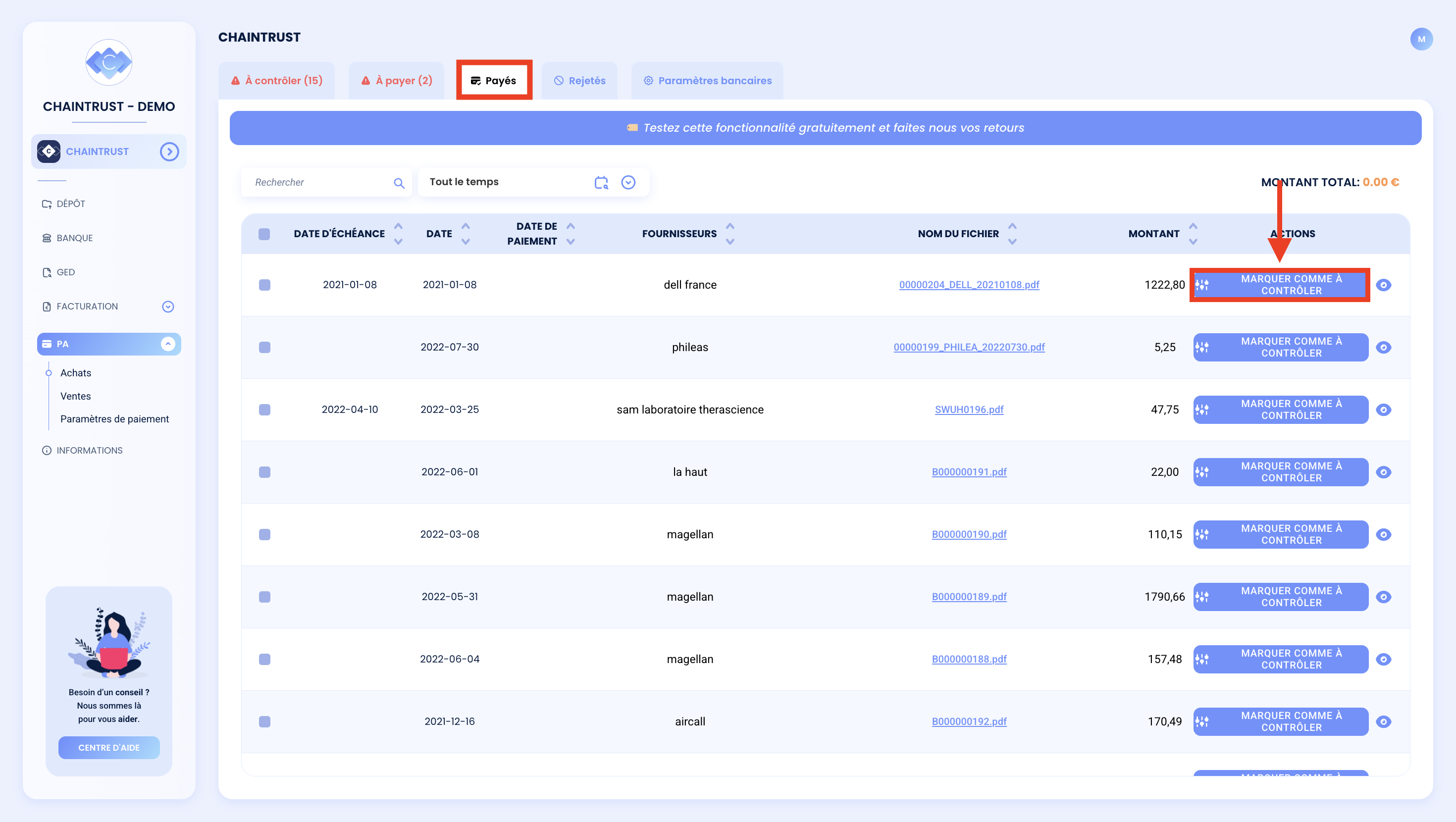Open the SWUH0196.pdf file link
1456x822 pixels.
pyautogui.click(x=969, y=410)
